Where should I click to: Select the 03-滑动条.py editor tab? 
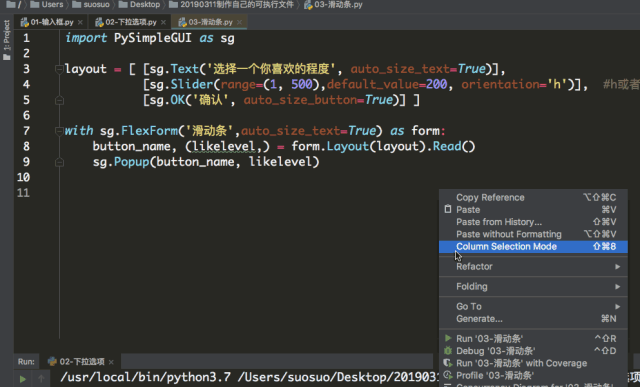pos(210,22)
